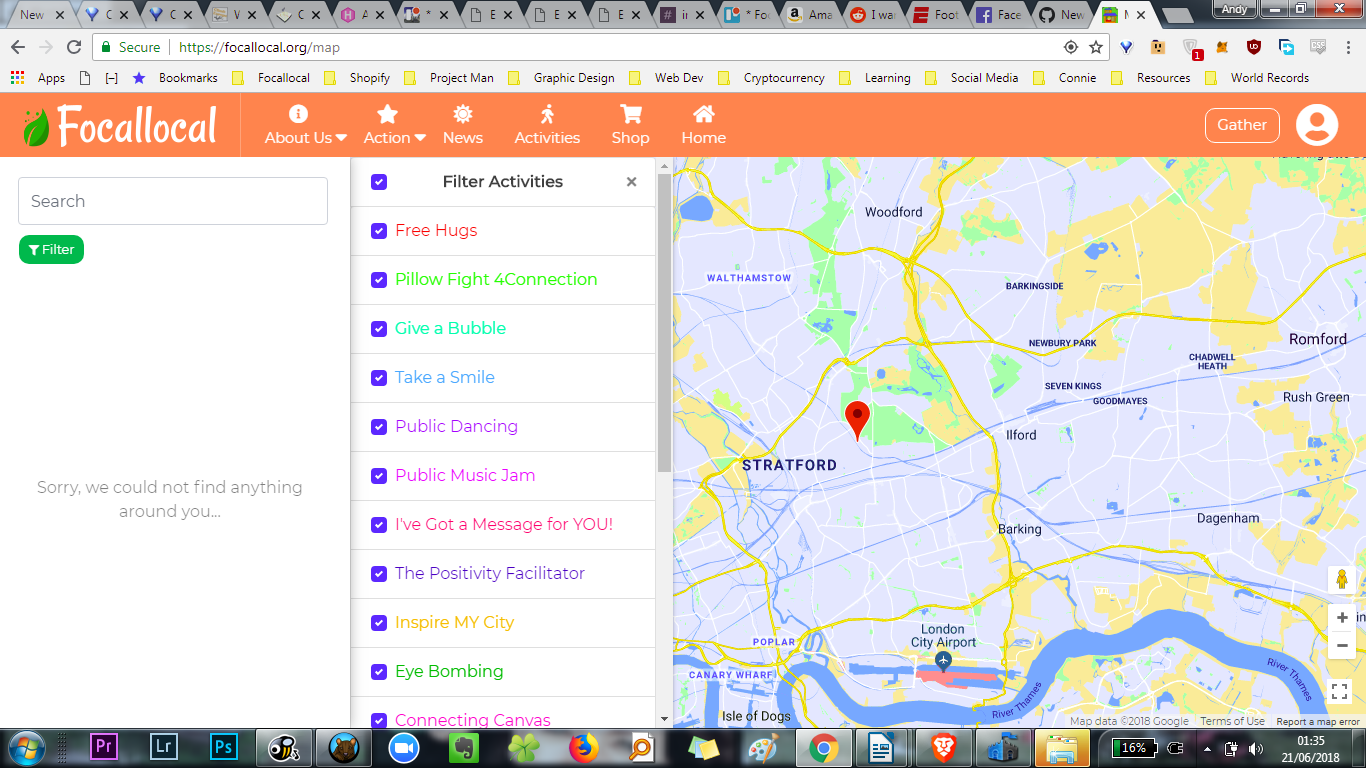The height and width of the screenshot is (768, 1366).
Task: Reload the browser page
Action: 74,47
